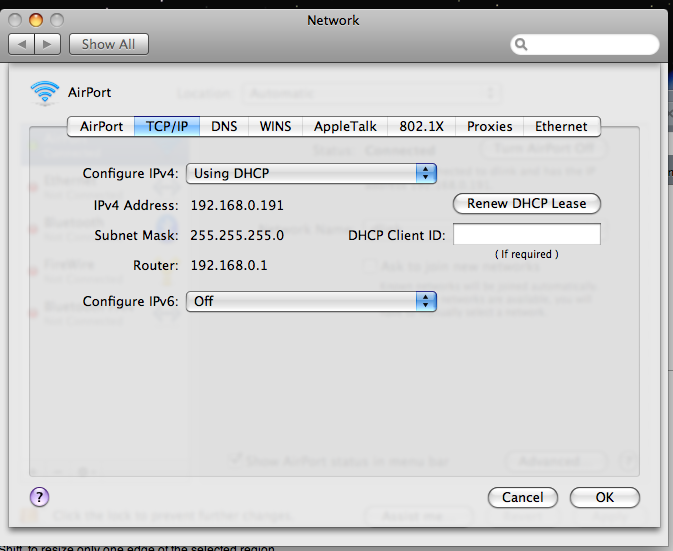Image resolution: width=673 pixels, height=551 pixels.
Task: Click the back arrow navigation button
Action: [x=21, y=44]
